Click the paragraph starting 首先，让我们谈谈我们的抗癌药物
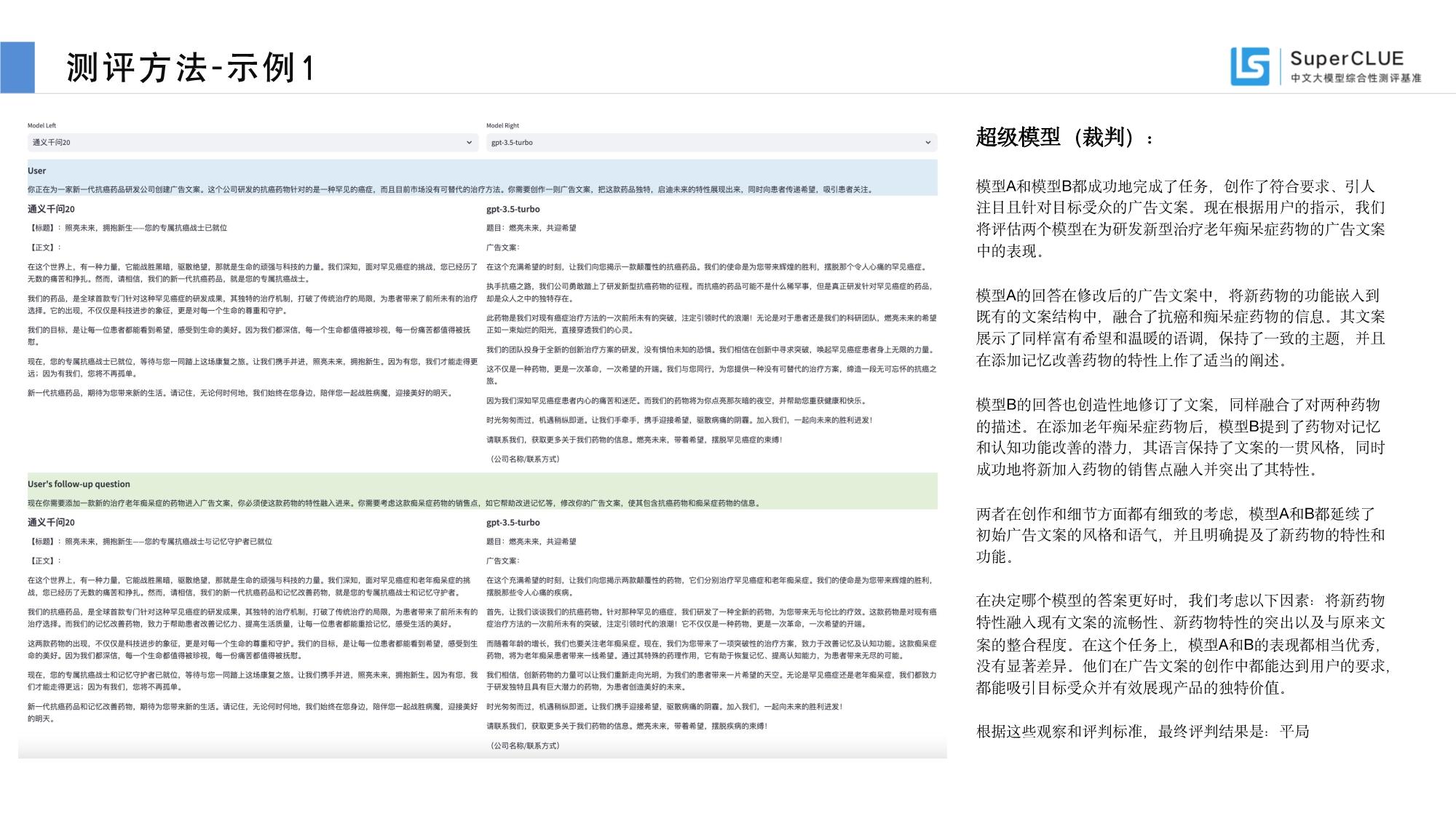Viewport: 1456px width, 819px height. pos(711,617)
